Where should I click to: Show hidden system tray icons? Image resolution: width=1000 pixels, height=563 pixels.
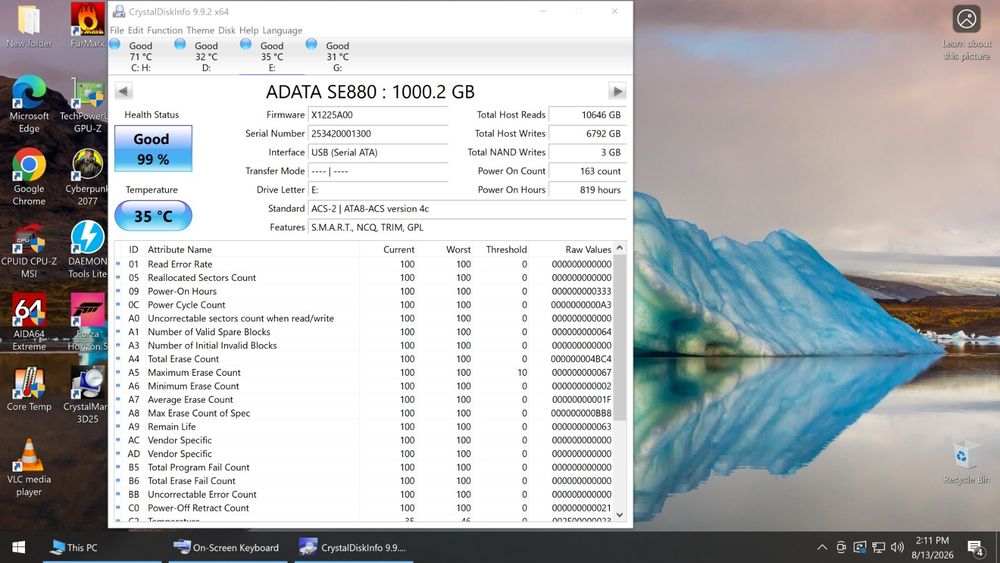click(x=822, y=547)
